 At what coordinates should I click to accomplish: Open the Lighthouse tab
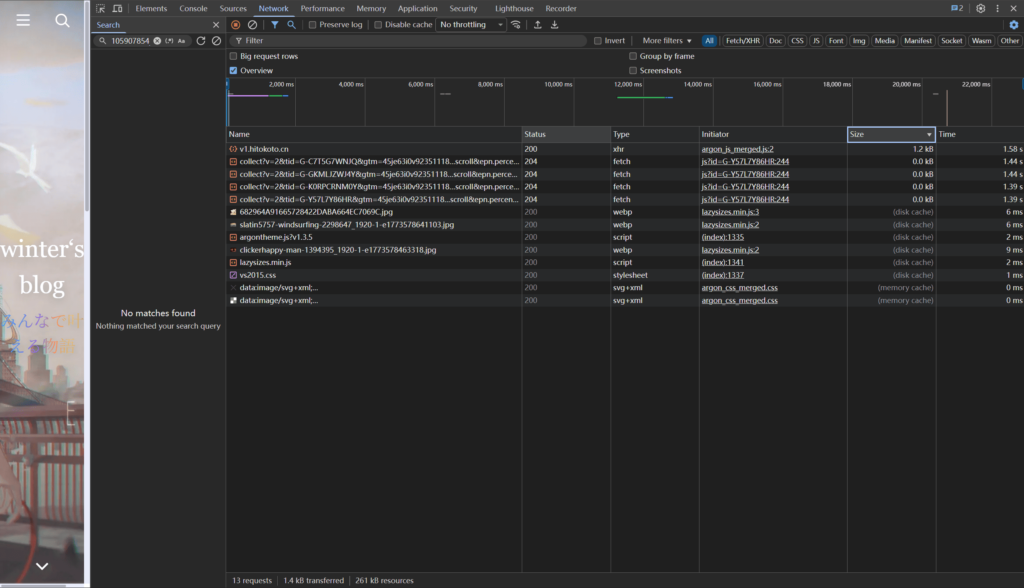(x=514, y=8)
